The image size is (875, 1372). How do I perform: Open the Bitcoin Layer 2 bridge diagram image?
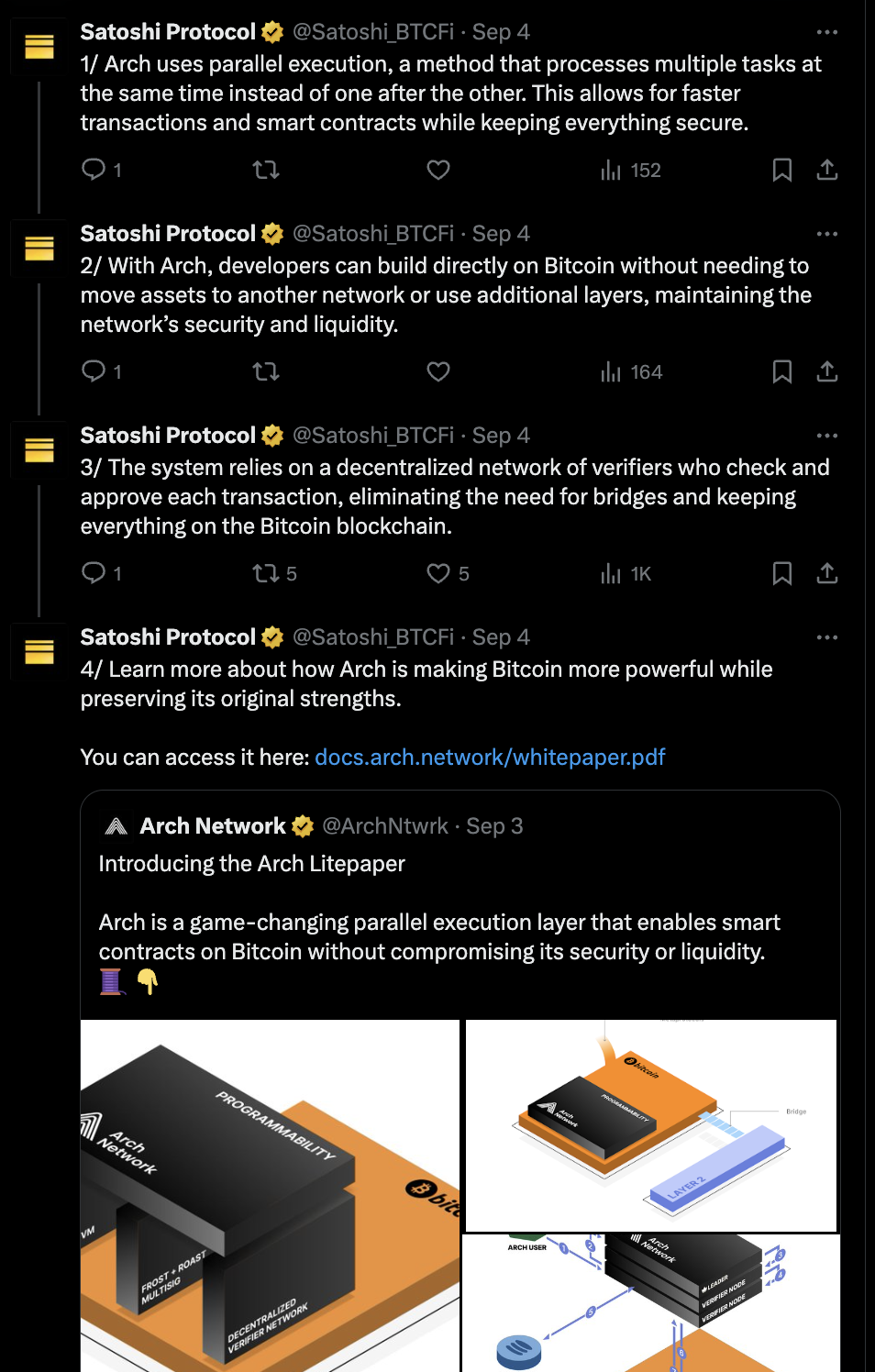point(651,1125)
